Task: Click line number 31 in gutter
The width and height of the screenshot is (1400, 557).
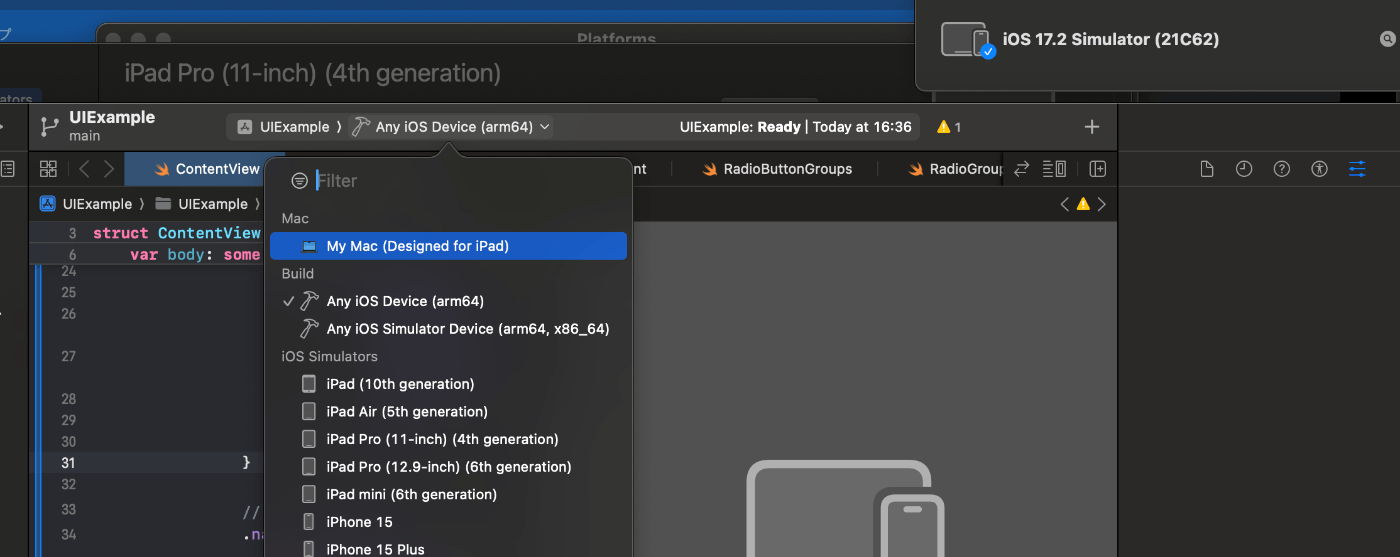Action: [x=68, y=463]
